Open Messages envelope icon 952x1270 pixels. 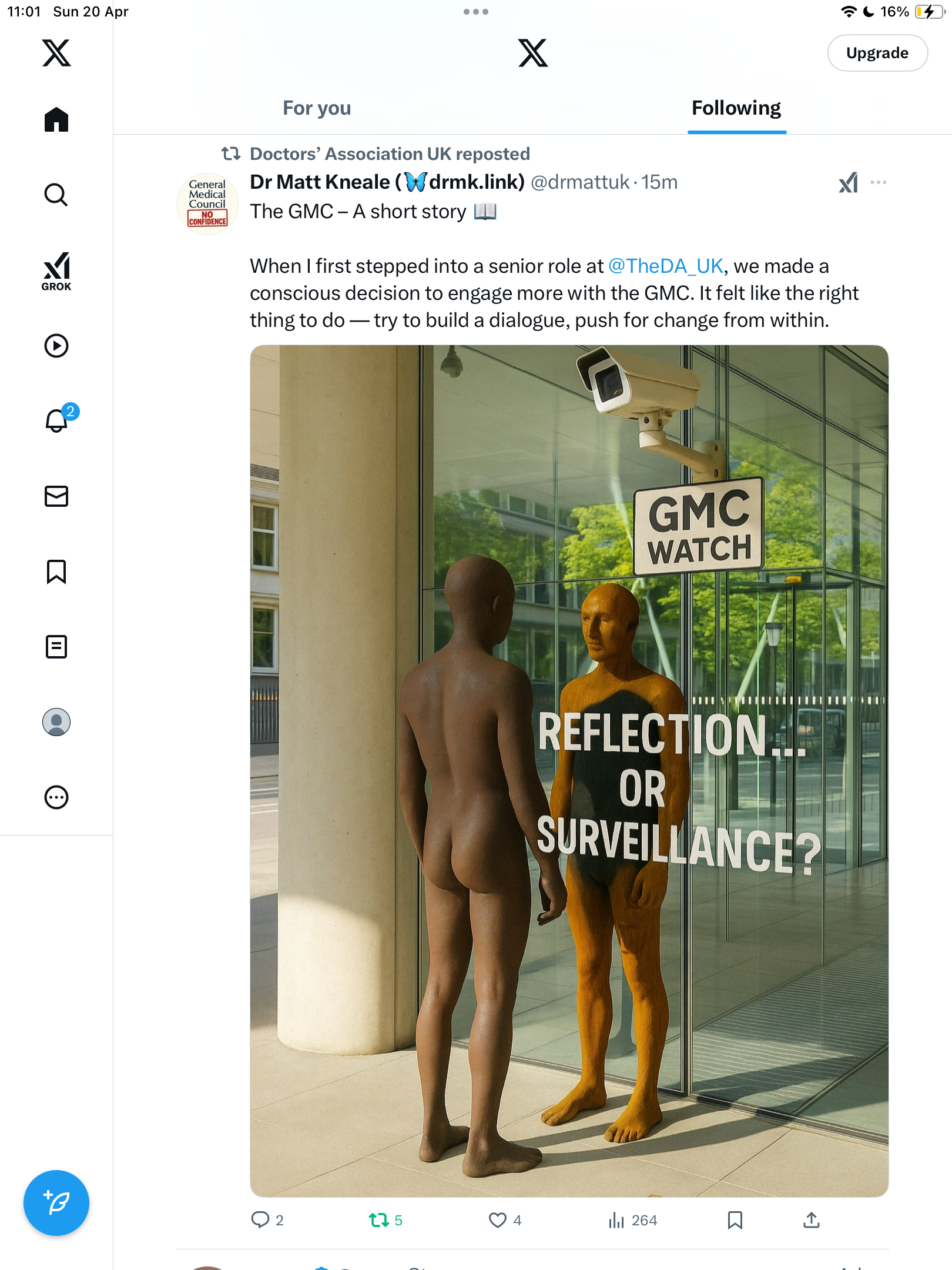click(x=56, y=496)
